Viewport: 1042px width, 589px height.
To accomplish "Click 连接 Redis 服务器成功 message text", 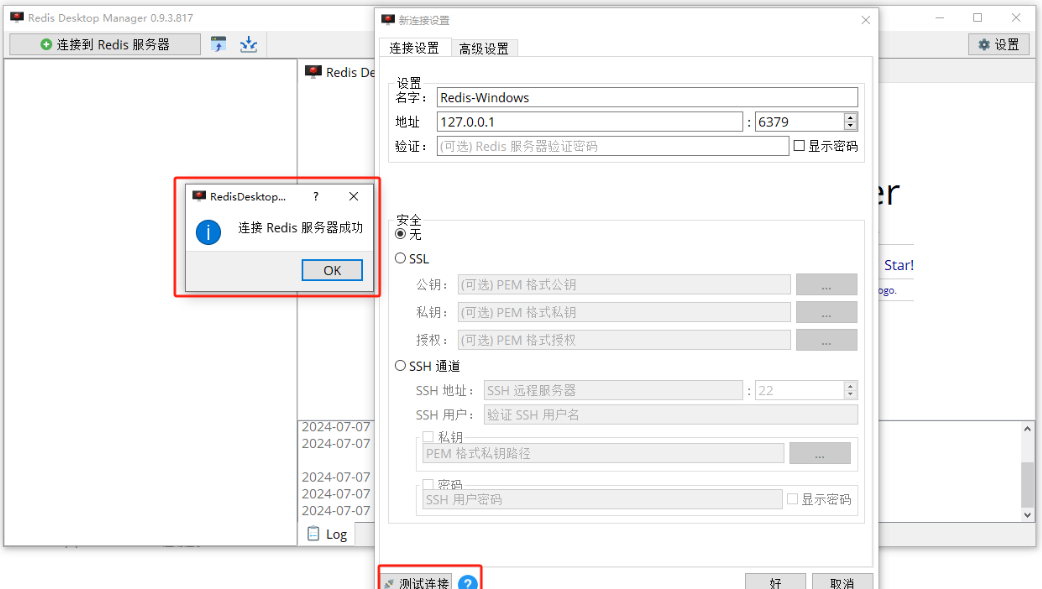I will tap(300, 227).
